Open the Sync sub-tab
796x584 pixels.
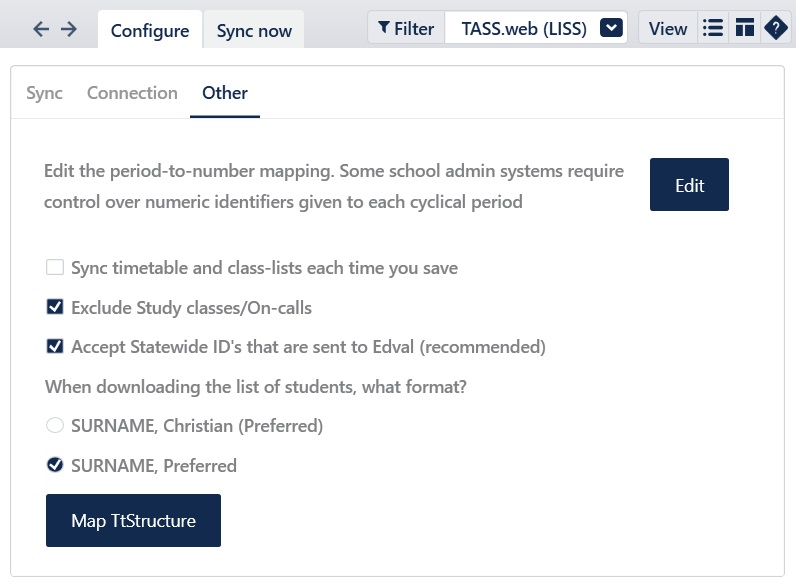coord(44,93)
